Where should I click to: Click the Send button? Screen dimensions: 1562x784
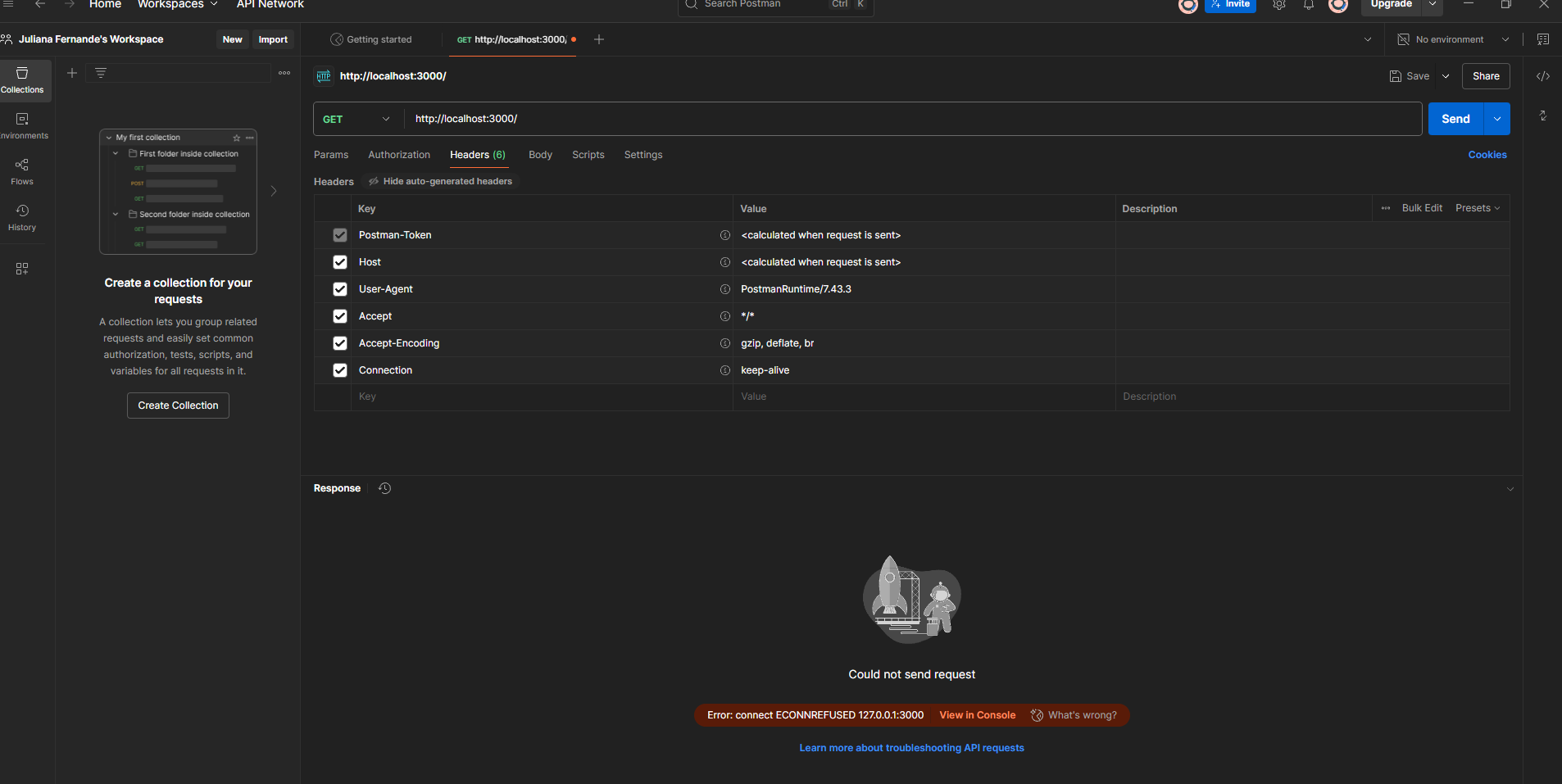click(x=1456, y=119)
